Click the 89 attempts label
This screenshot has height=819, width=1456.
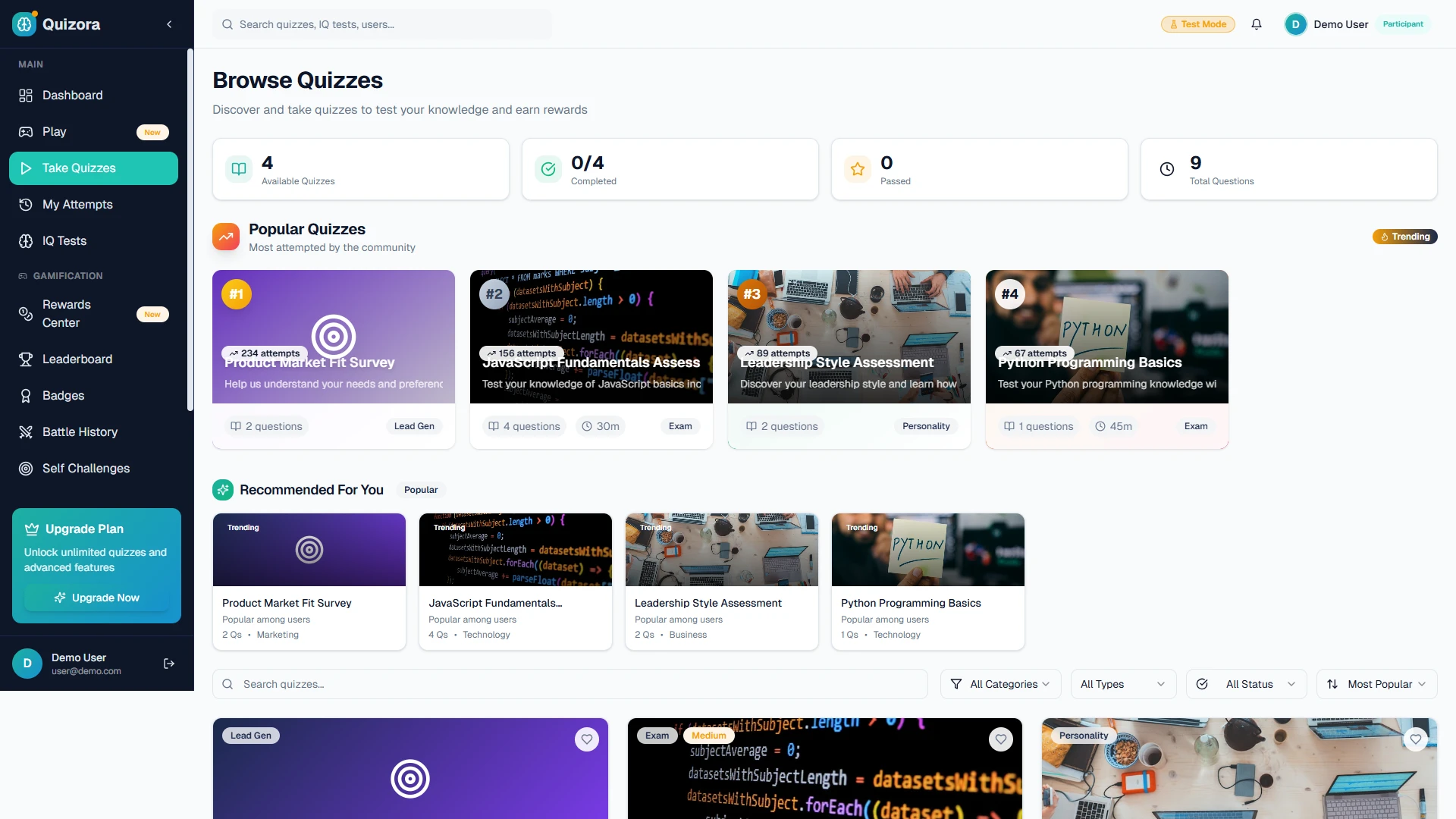tap(777, 353)
